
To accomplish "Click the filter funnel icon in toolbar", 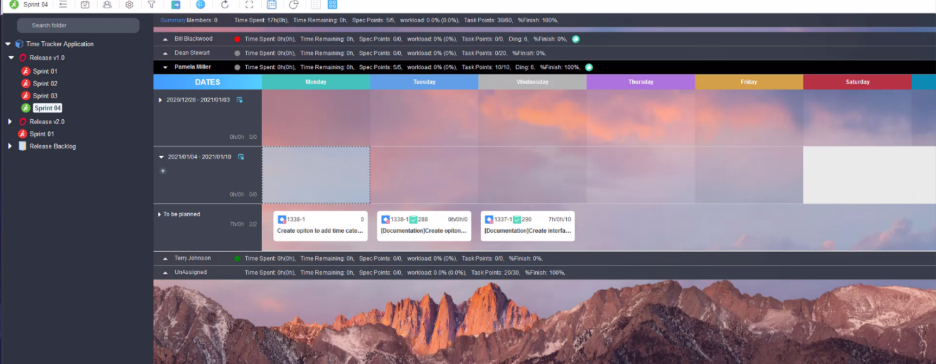I will (152, 5).
